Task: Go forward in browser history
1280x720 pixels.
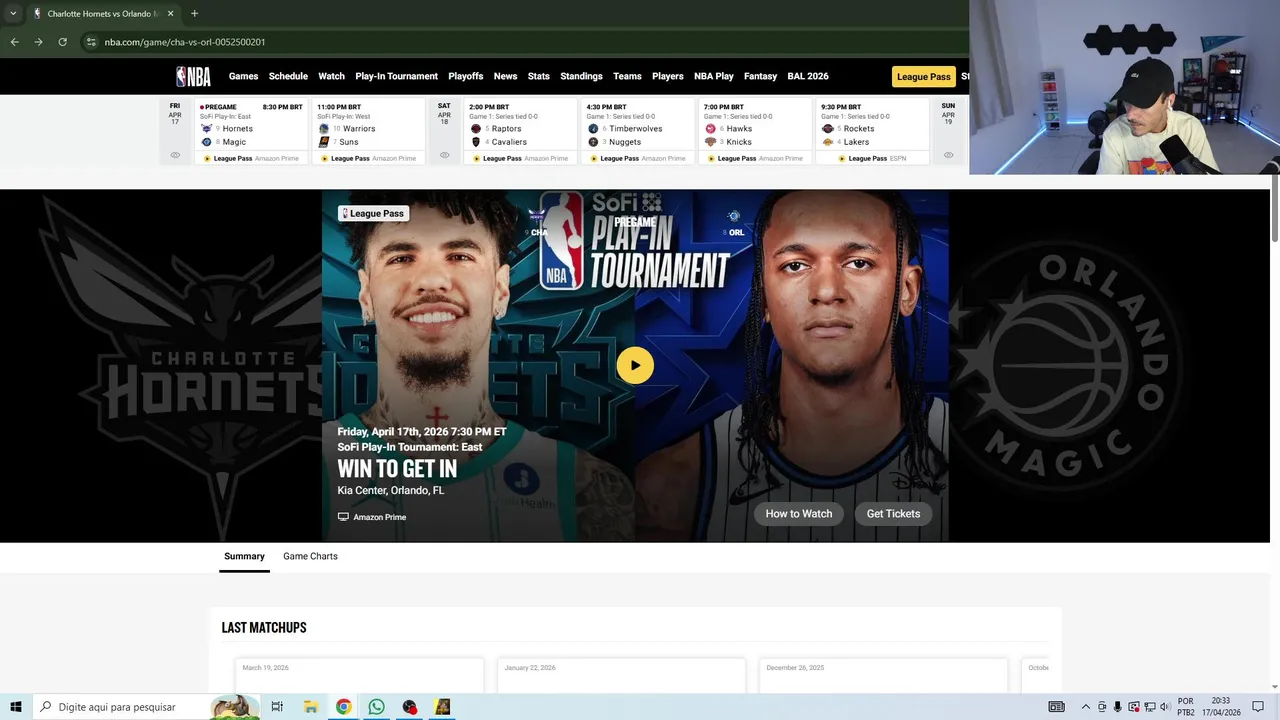Action: coord(38,42)
